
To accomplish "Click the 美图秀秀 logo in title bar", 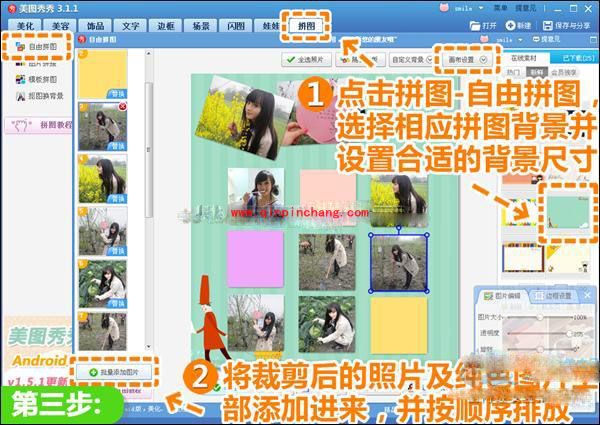I will (x=12, y=8).
